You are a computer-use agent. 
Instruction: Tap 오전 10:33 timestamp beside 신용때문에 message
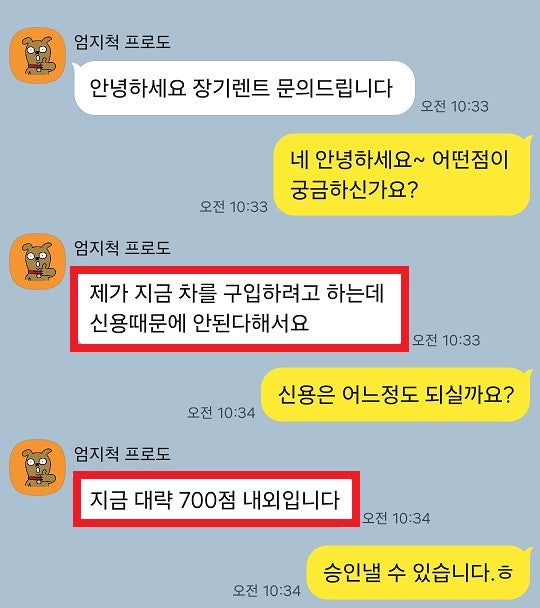pos(446,340)
